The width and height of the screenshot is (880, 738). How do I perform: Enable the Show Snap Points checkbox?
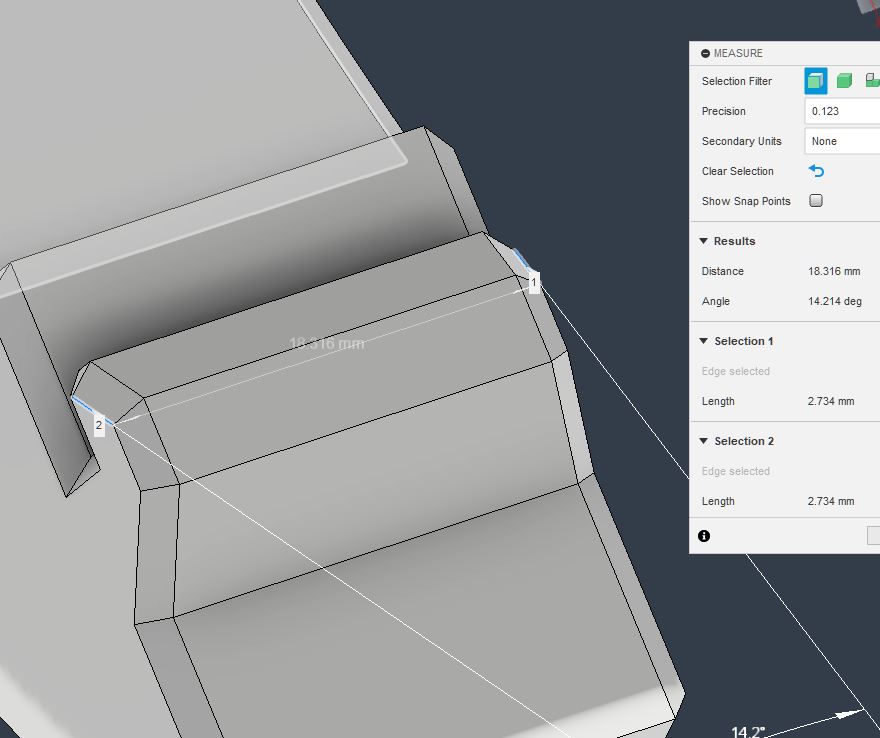click(x=816, y=201)
